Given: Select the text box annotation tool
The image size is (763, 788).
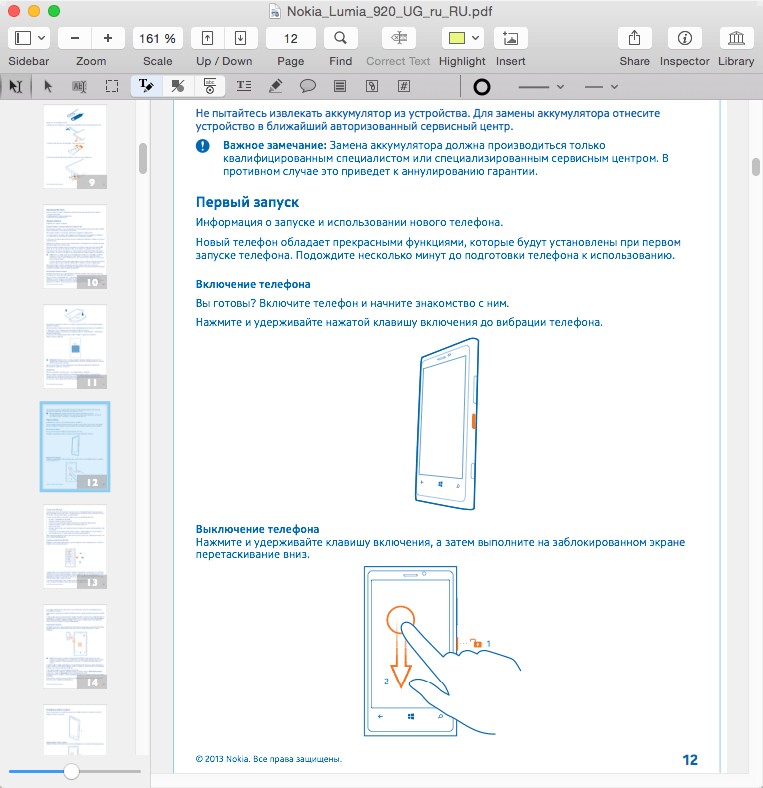Looking at the screenshot, I should (x=244, y=86).
